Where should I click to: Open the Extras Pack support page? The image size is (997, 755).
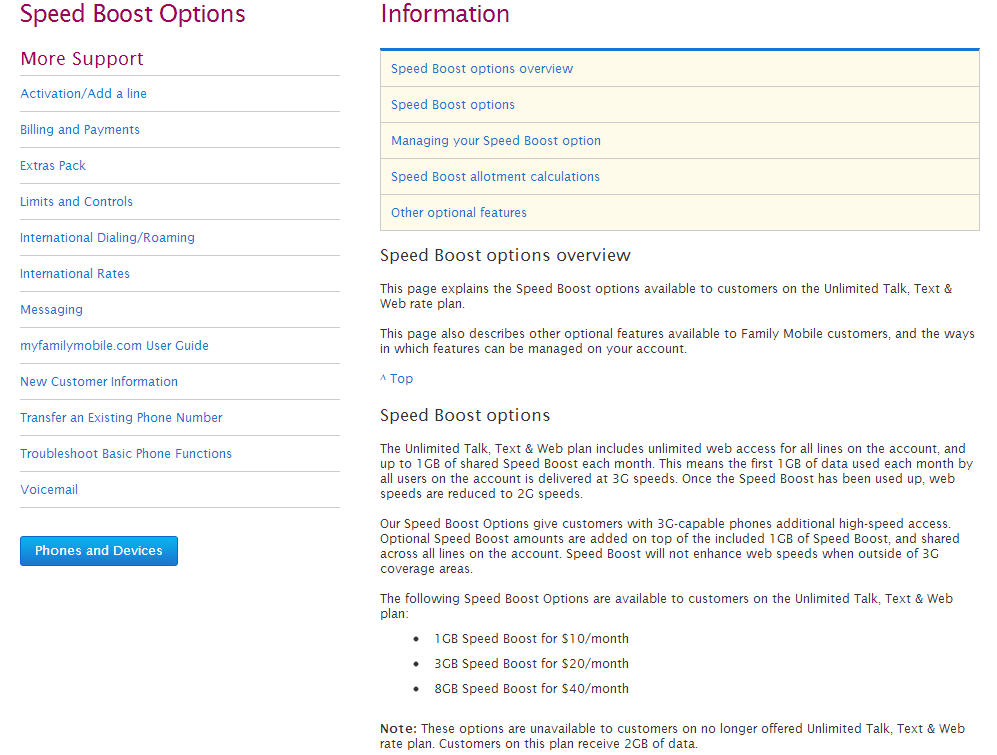[x=53, y=166]
